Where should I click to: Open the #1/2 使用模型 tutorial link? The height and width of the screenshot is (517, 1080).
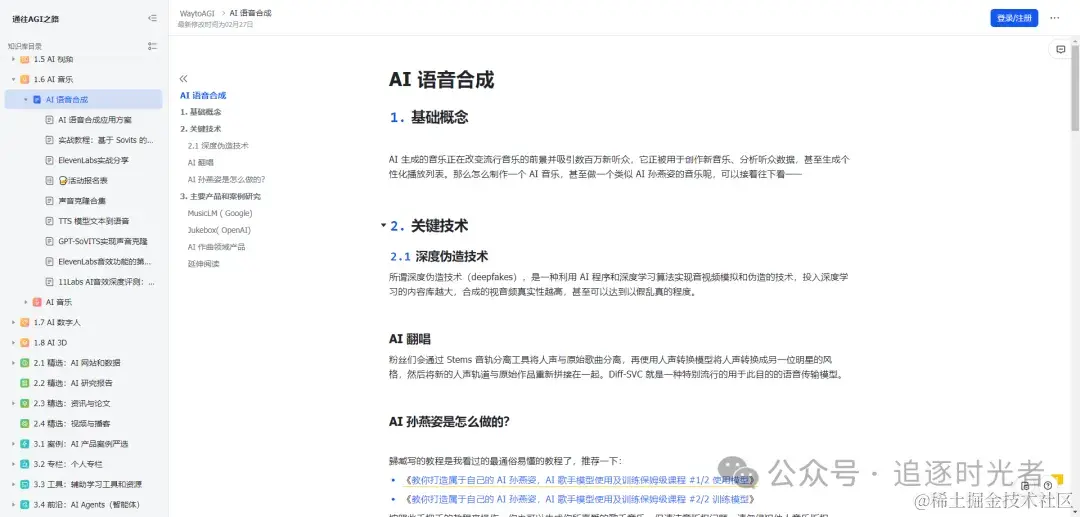[580, 480]
